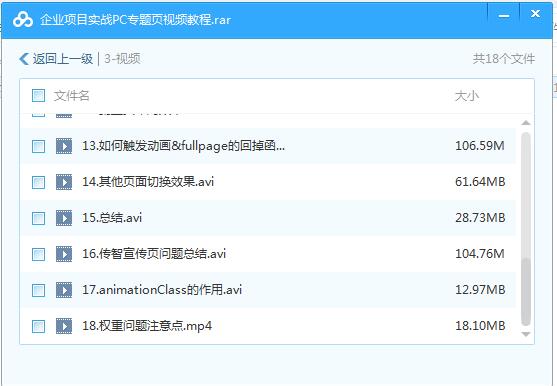Minimize the rar preview window

504,16
